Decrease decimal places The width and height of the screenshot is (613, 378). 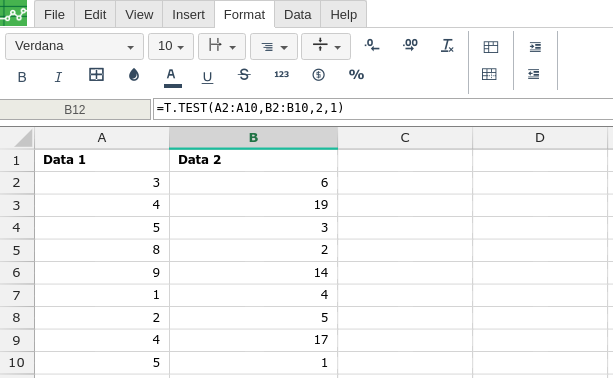coord(372,45)
